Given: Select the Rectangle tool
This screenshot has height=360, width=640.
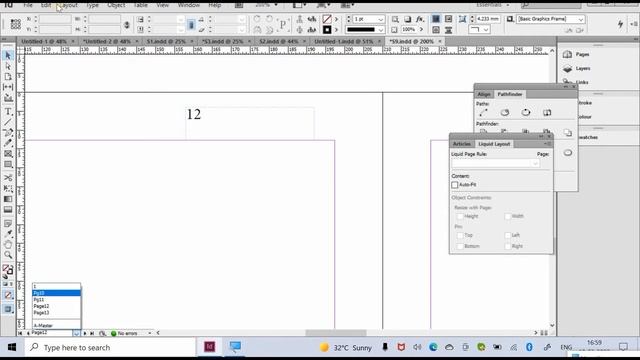Looking at the screenshot, I should tap(8, 164).
